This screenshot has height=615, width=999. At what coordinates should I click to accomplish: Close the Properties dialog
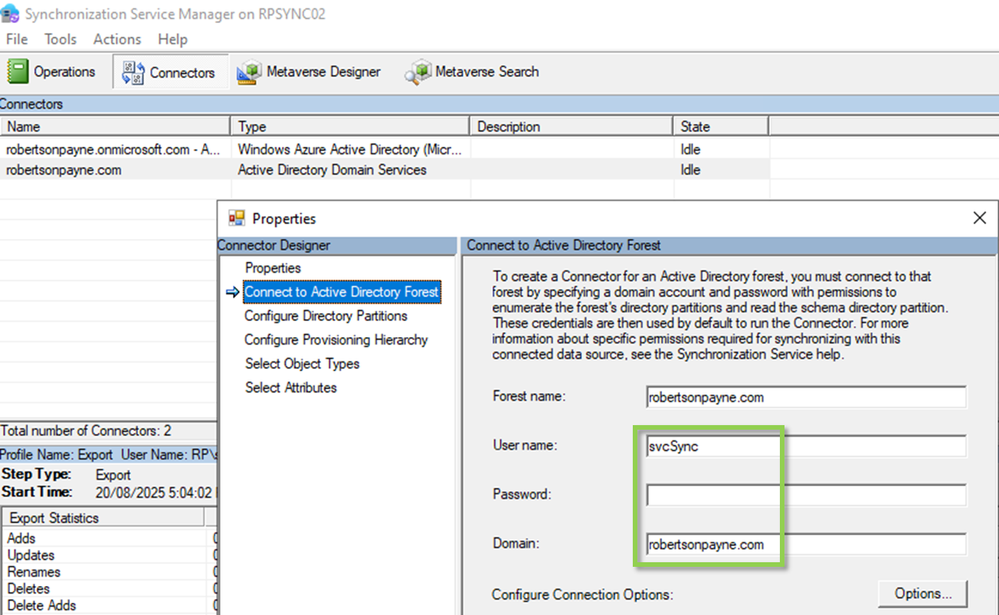[x=979, y=218]
